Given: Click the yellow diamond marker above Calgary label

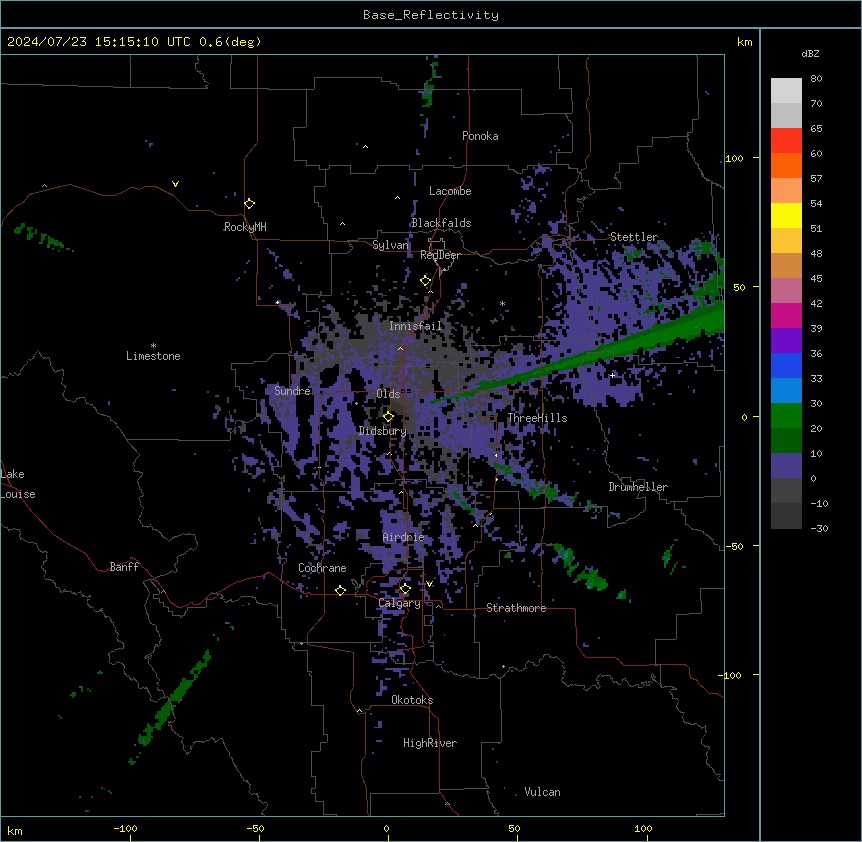Looking at the screenshot, I should pyautogui.click(x=405, y=589).
